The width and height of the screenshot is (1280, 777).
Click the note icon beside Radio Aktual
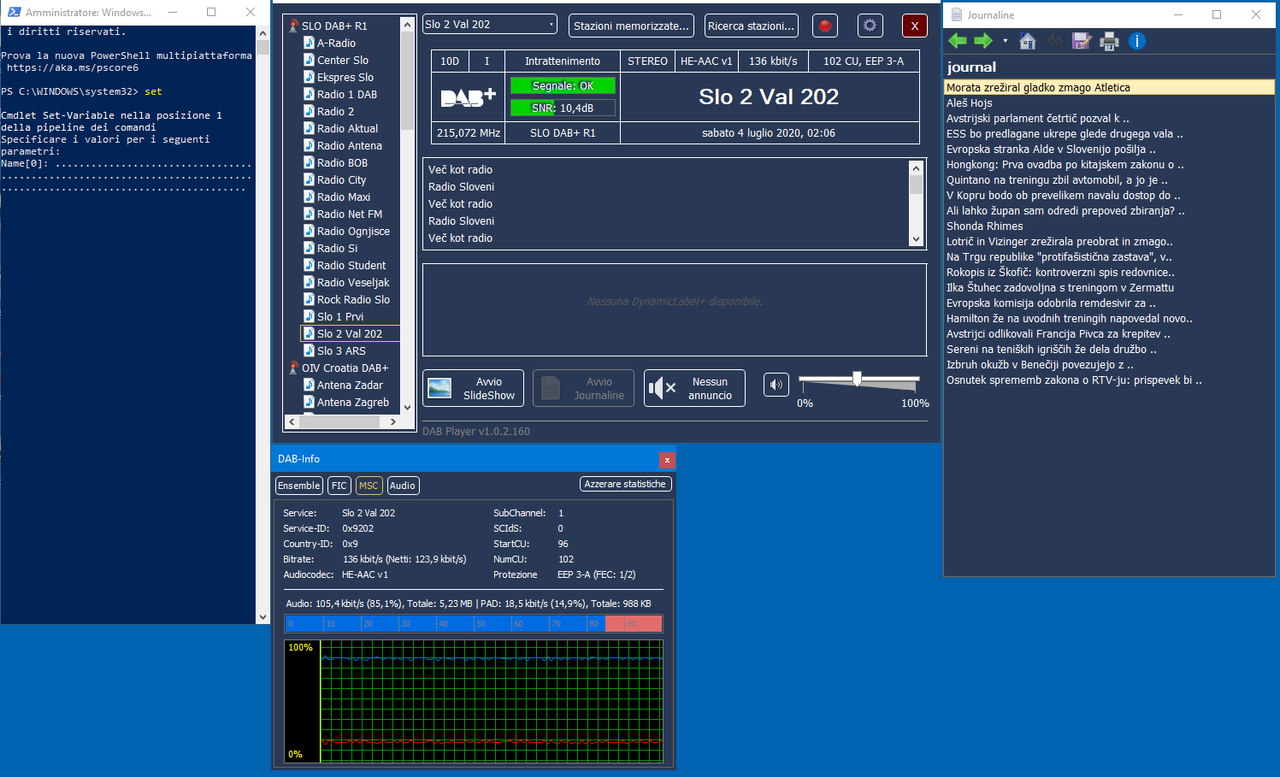pyautogui.click(x=309, y=128)
